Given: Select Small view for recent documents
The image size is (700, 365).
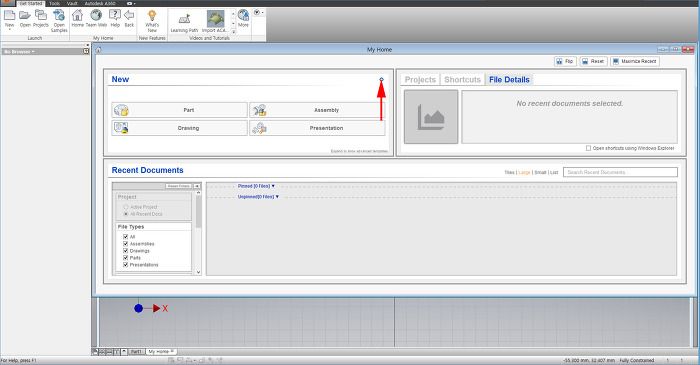Looking at the screenshot, I should [x=540, y=172].
